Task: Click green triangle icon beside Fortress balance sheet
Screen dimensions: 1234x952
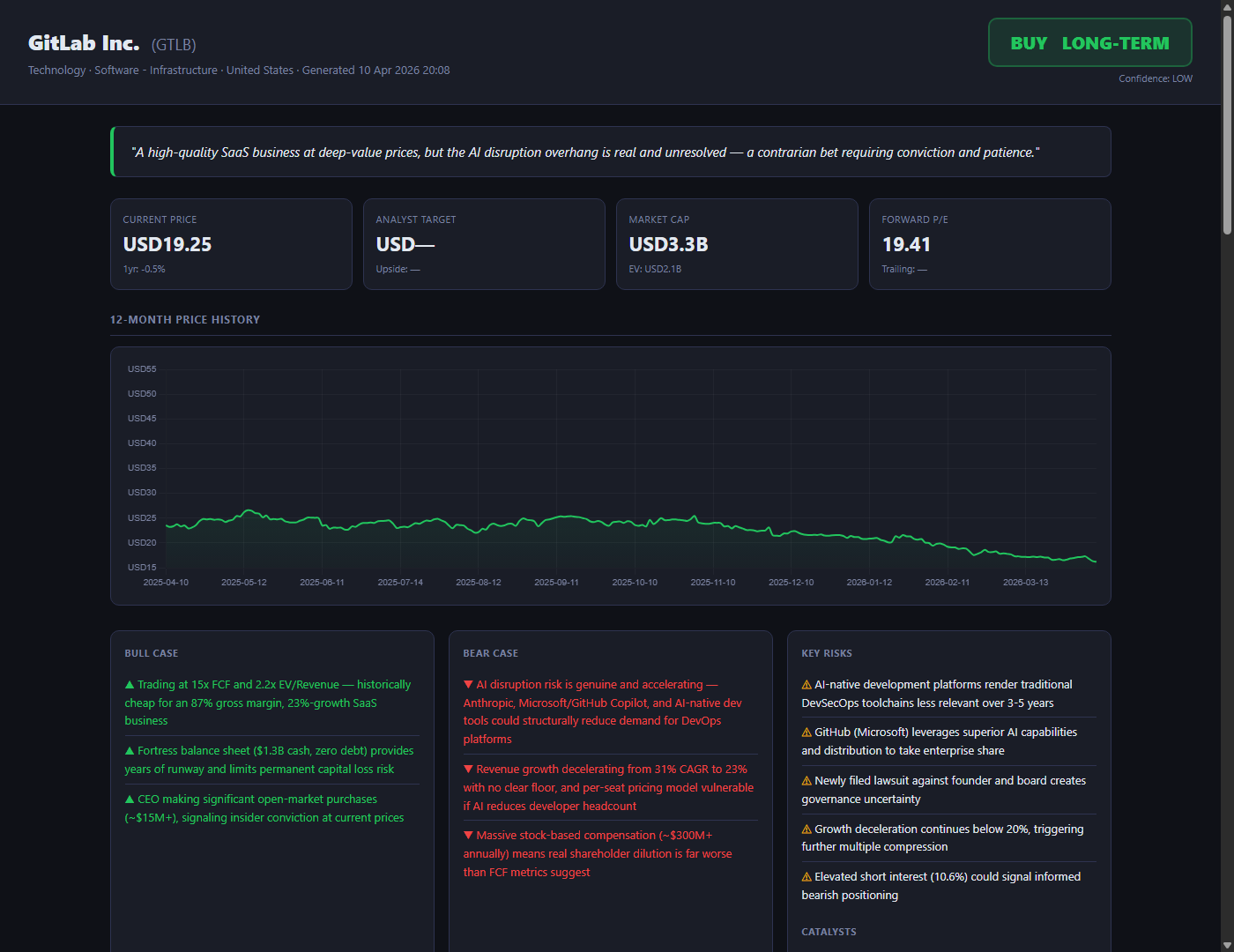Action: tap(130, 751)
